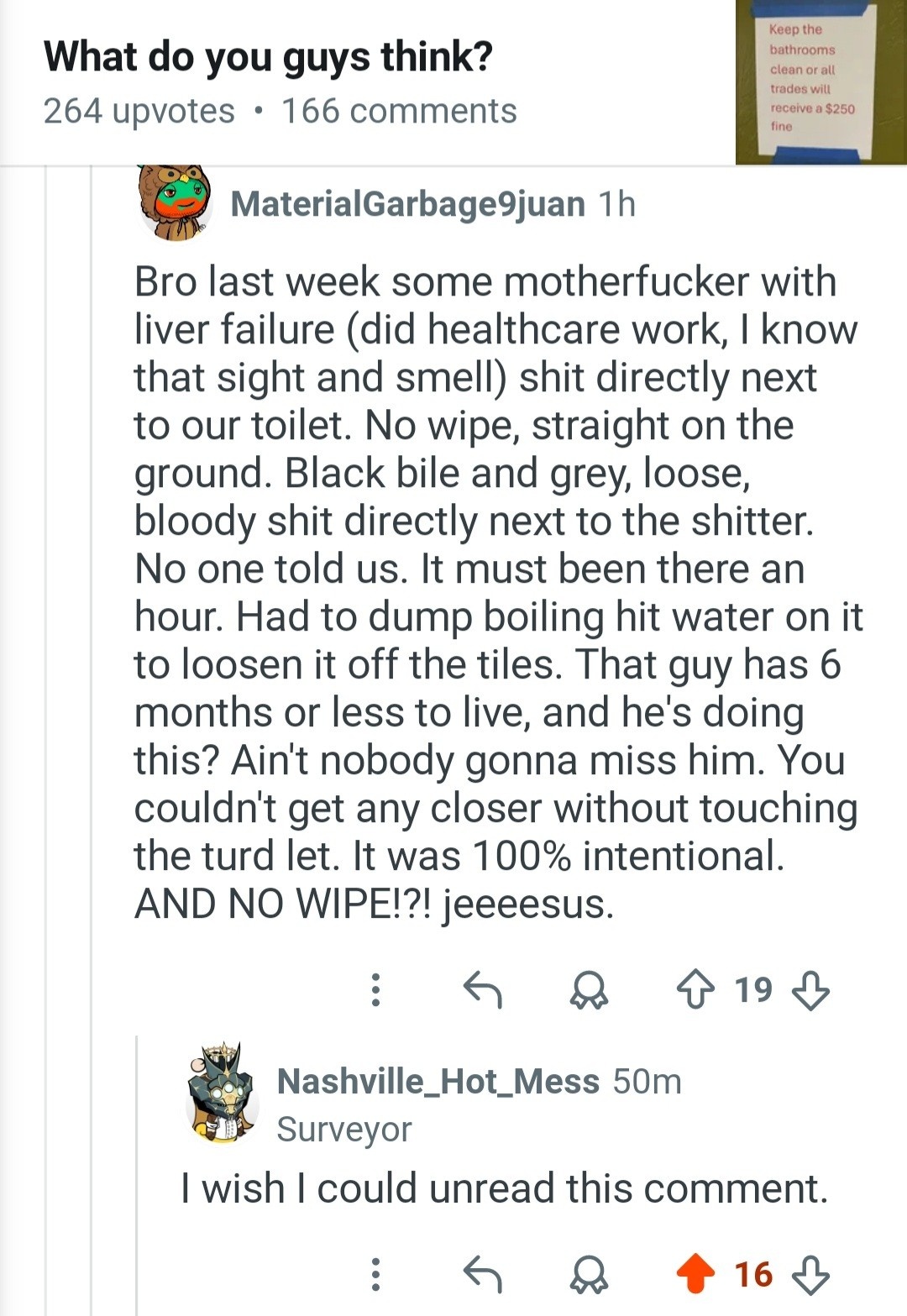Tap the Surveyor flair label
Image resolution: width=907 pixels, height=1316 pixels.
click(x=344, y=1130)
